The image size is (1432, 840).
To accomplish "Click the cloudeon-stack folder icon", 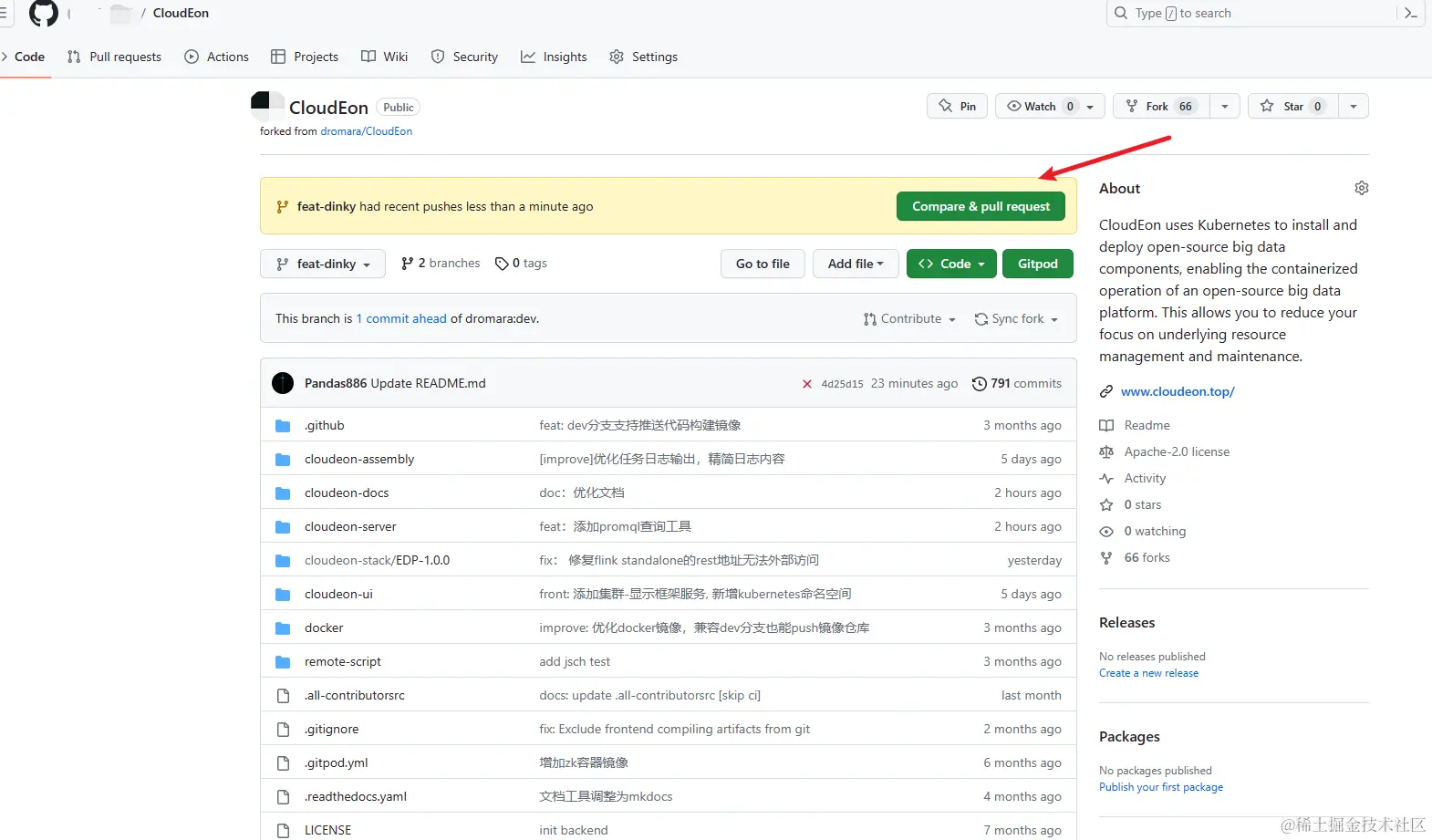I will pyautogui.click(x=283, y=561).
